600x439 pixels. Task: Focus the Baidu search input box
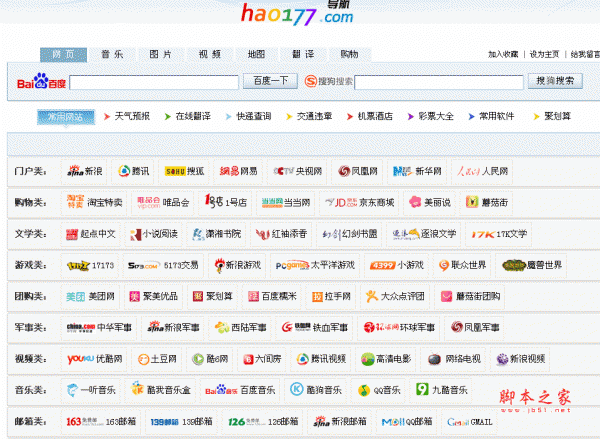pos(154,82)
